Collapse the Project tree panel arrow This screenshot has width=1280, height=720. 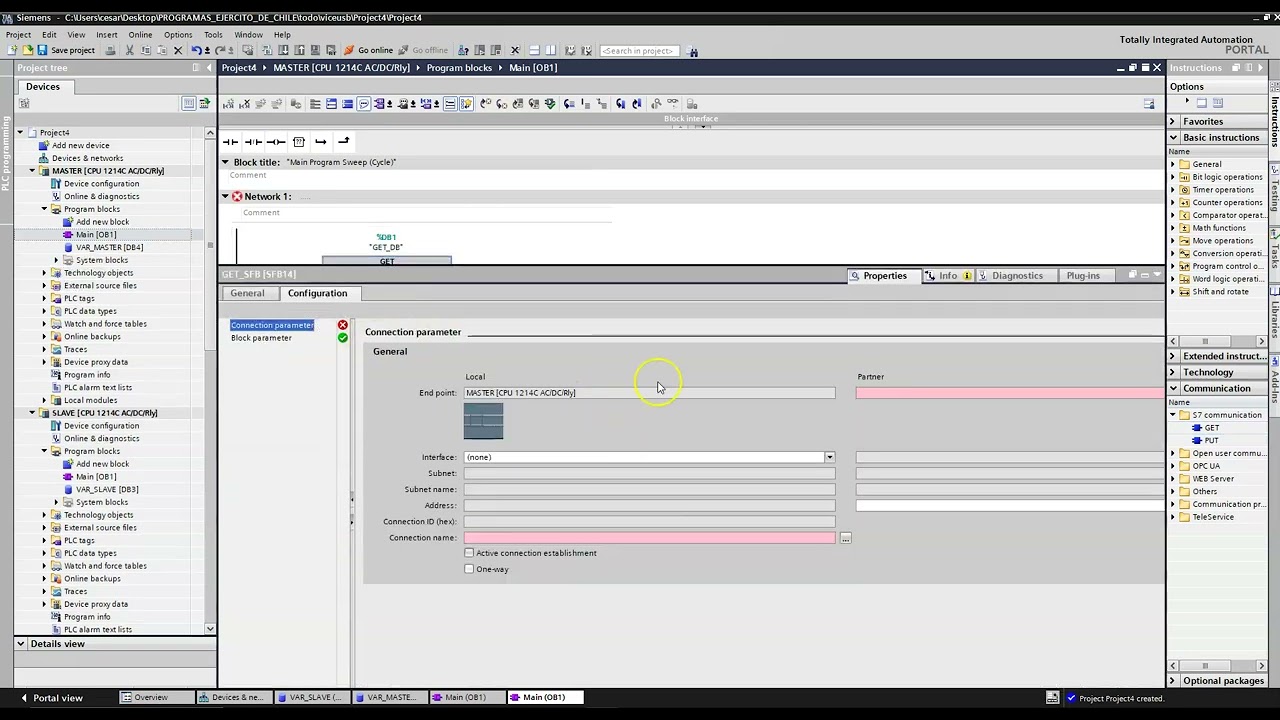point(209,68)
